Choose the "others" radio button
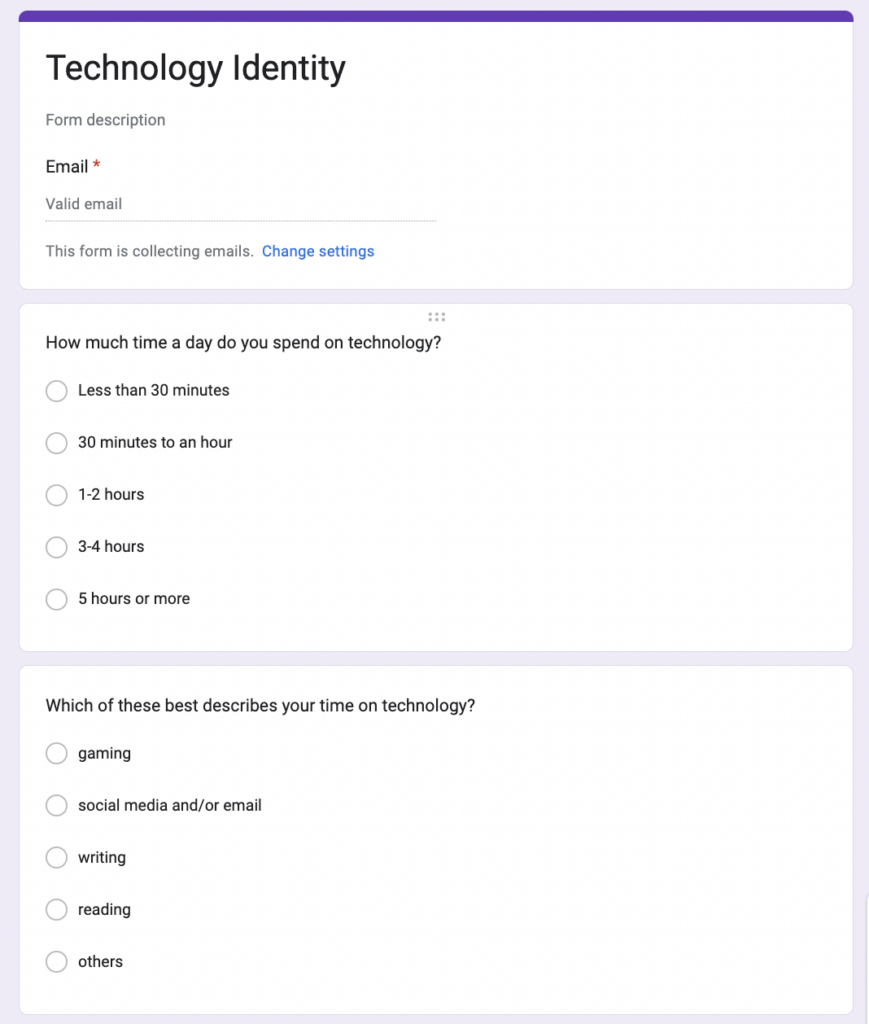This screenshot has height=1024, width=869. pos(57,962)
